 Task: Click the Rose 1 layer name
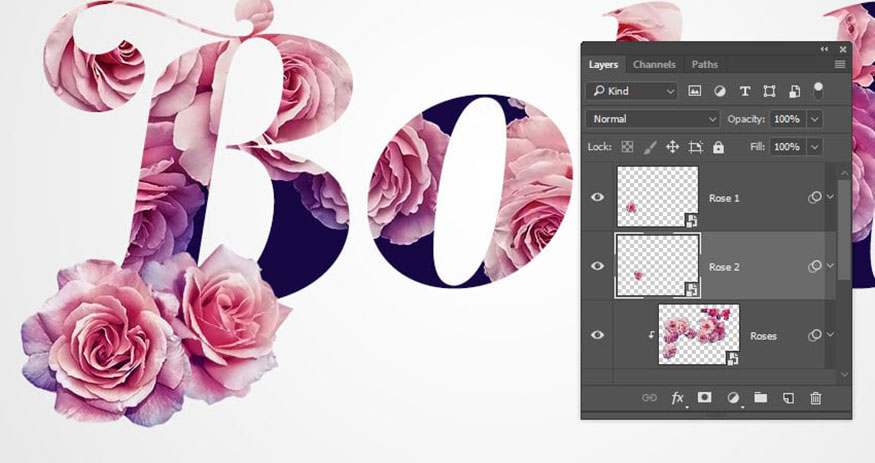(x=724, y=198)
